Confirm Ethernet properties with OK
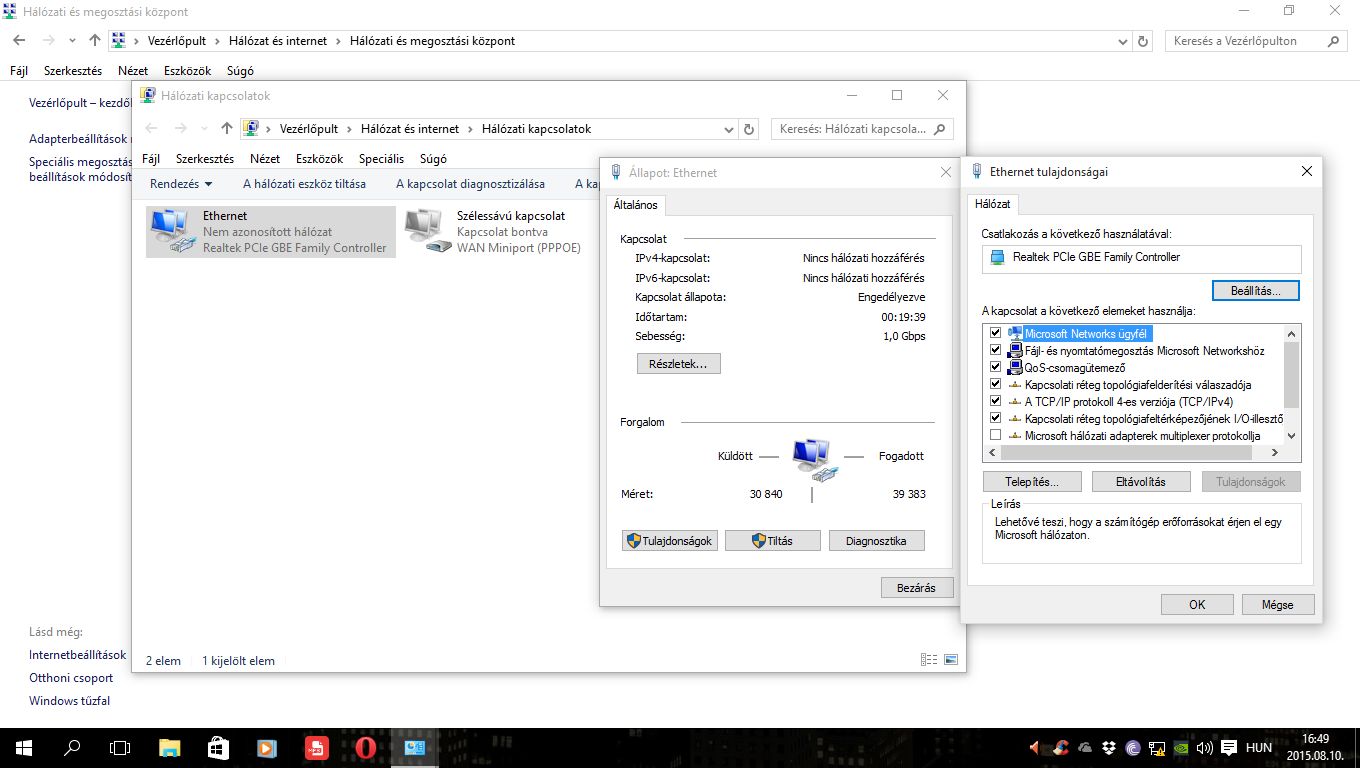The width and height of the screenshot is (1360, 768). (x=1197, y=605)
